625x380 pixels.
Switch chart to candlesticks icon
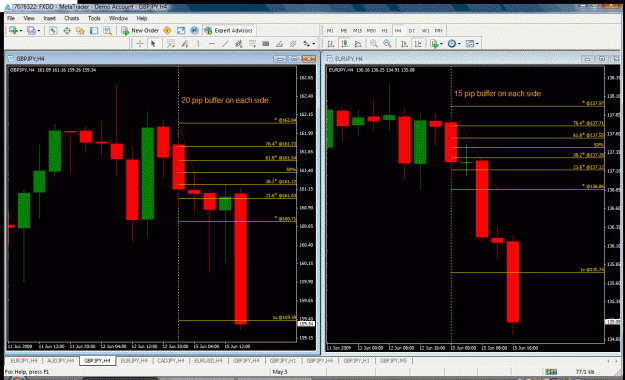coord(344,44)
